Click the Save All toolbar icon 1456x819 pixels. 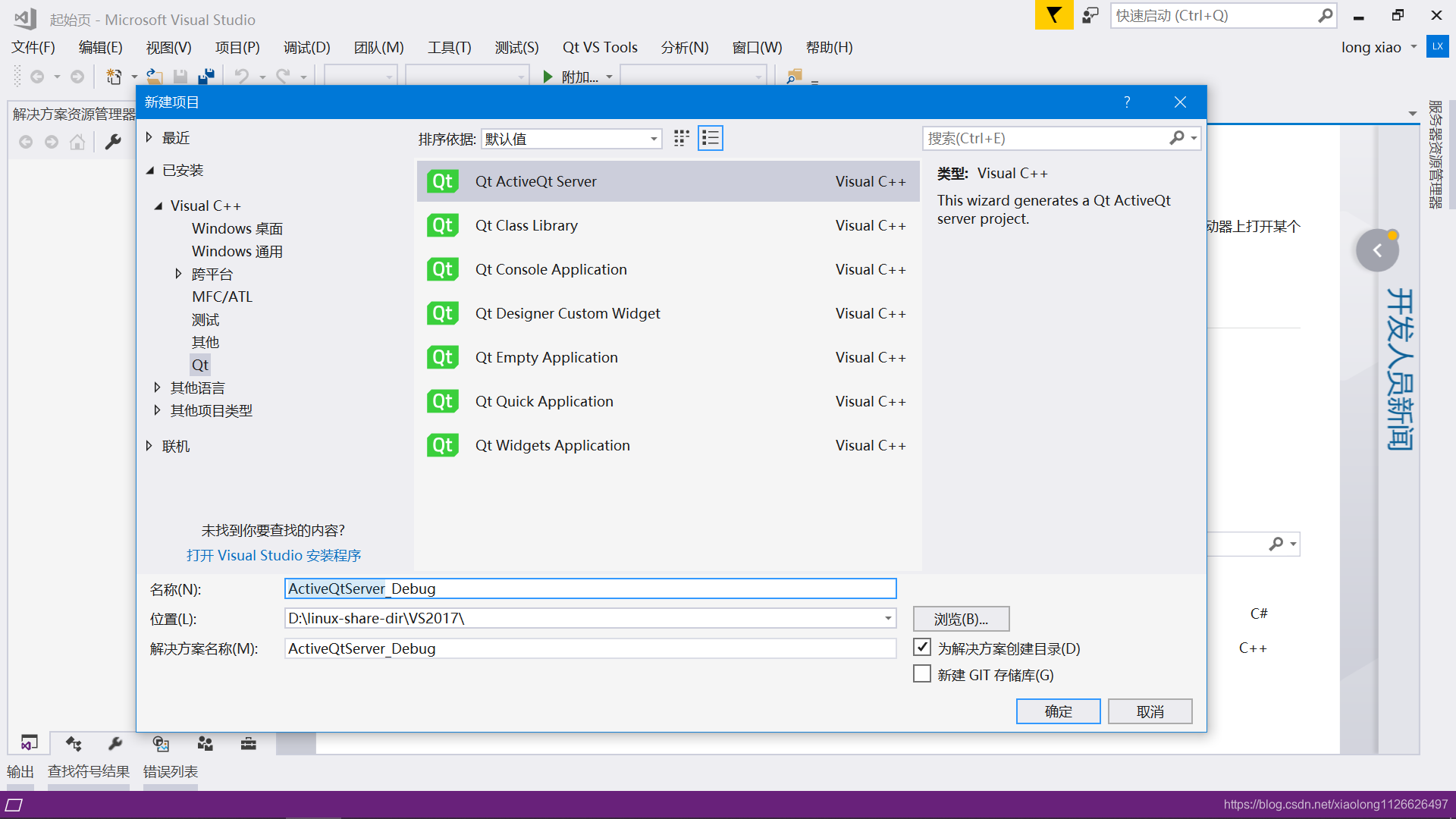click(x=206, y=77)
